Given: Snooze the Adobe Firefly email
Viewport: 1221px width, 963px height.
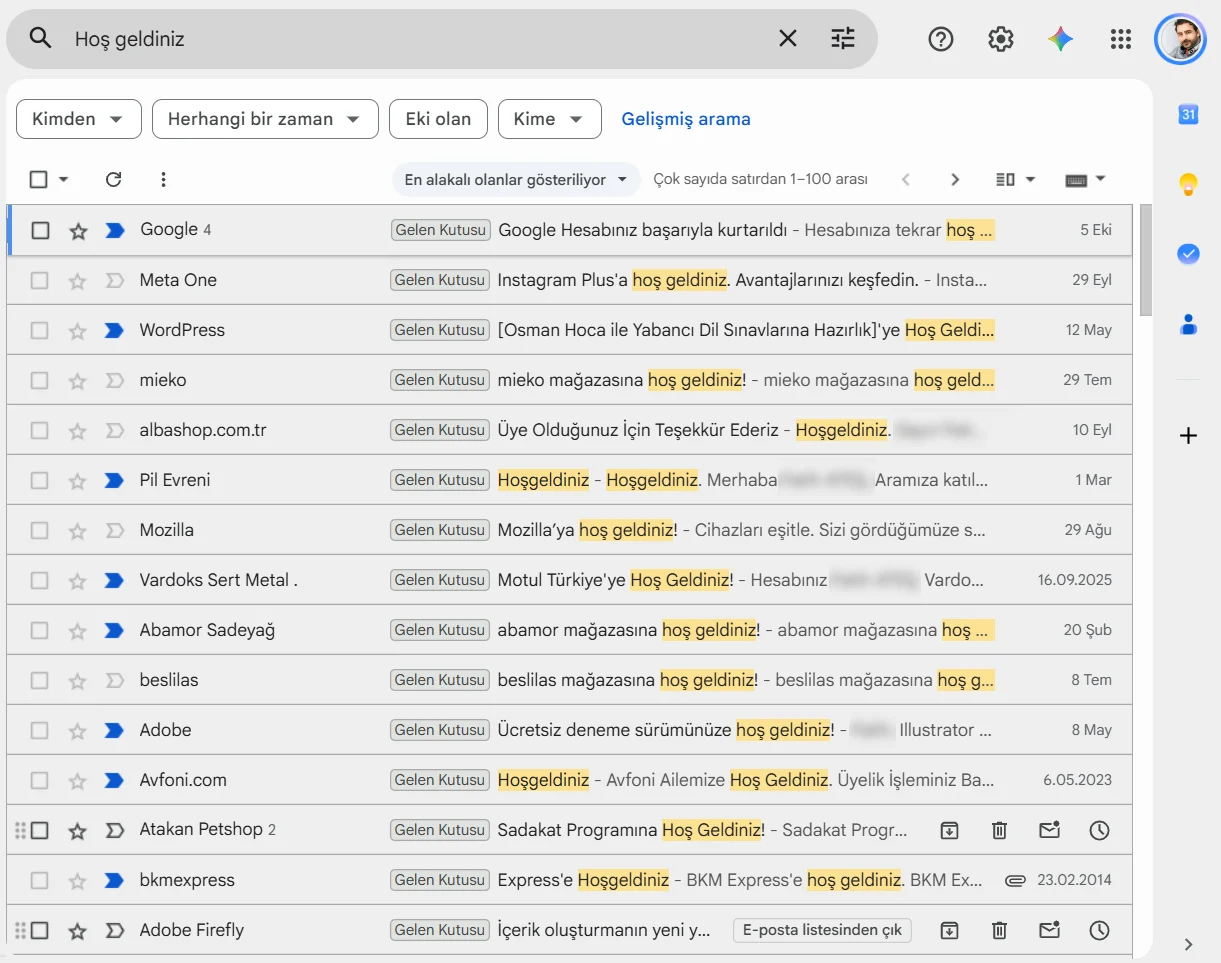Looking at the screenshot, I should 1099,930.
